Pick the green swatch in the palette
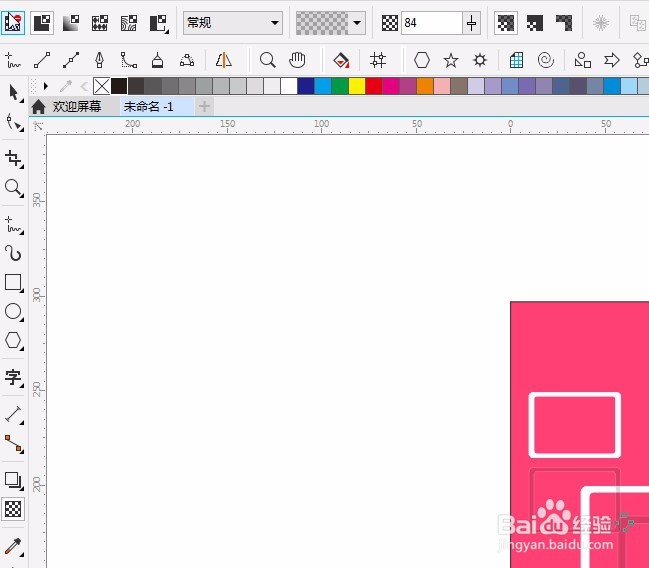Image resolution: width=649 pixels, height=568 pixels. point(340,86)
